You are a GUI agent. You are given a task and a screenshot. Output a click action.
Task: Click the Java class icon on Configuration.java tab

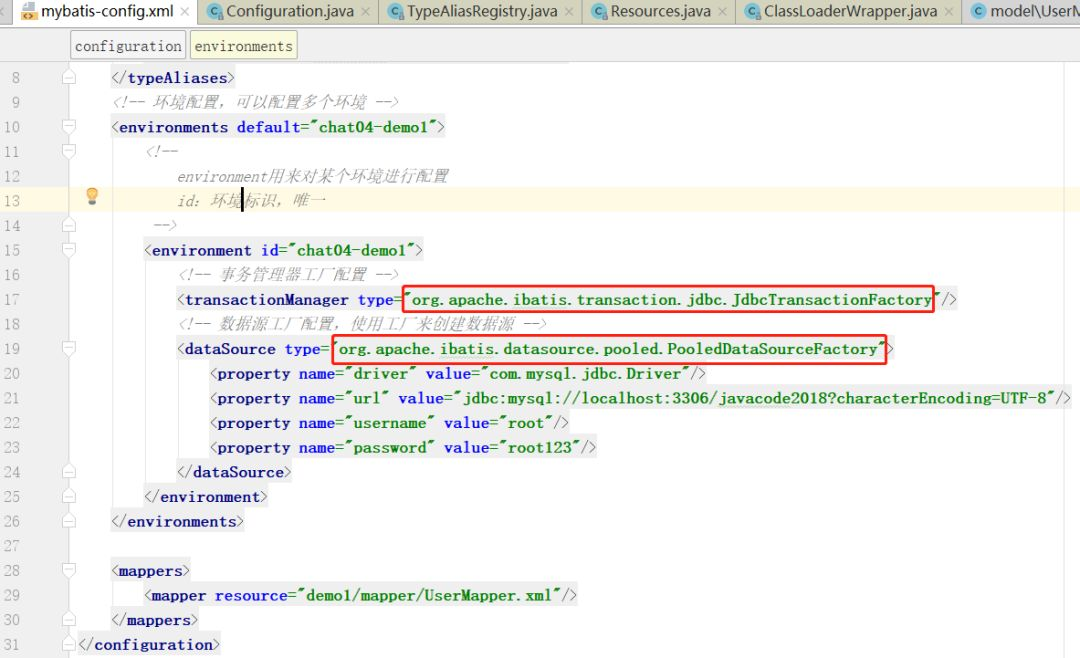213,12
